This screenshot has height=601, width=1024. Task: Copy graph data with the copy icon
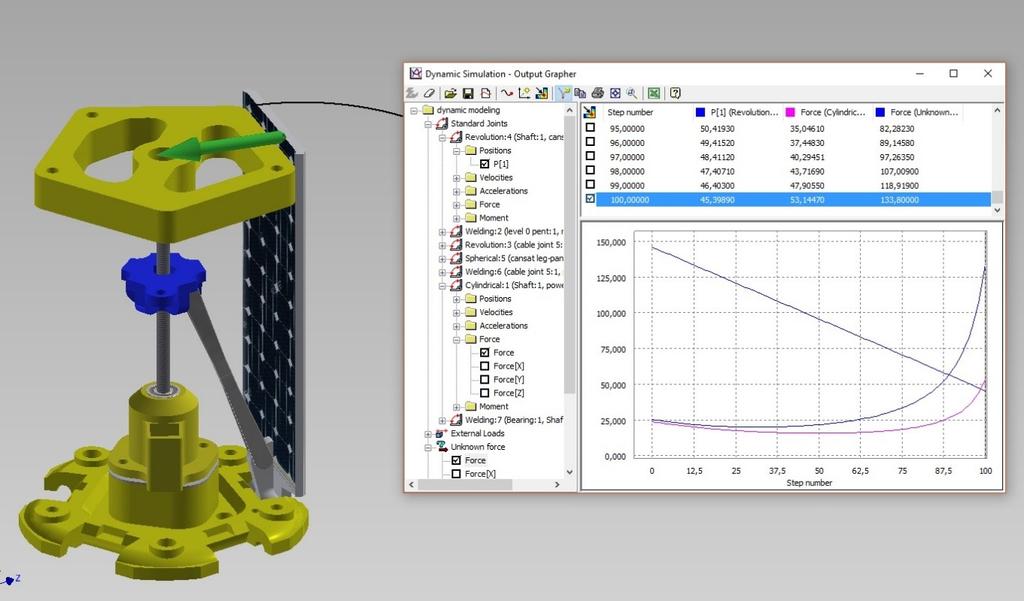(580, 93)
